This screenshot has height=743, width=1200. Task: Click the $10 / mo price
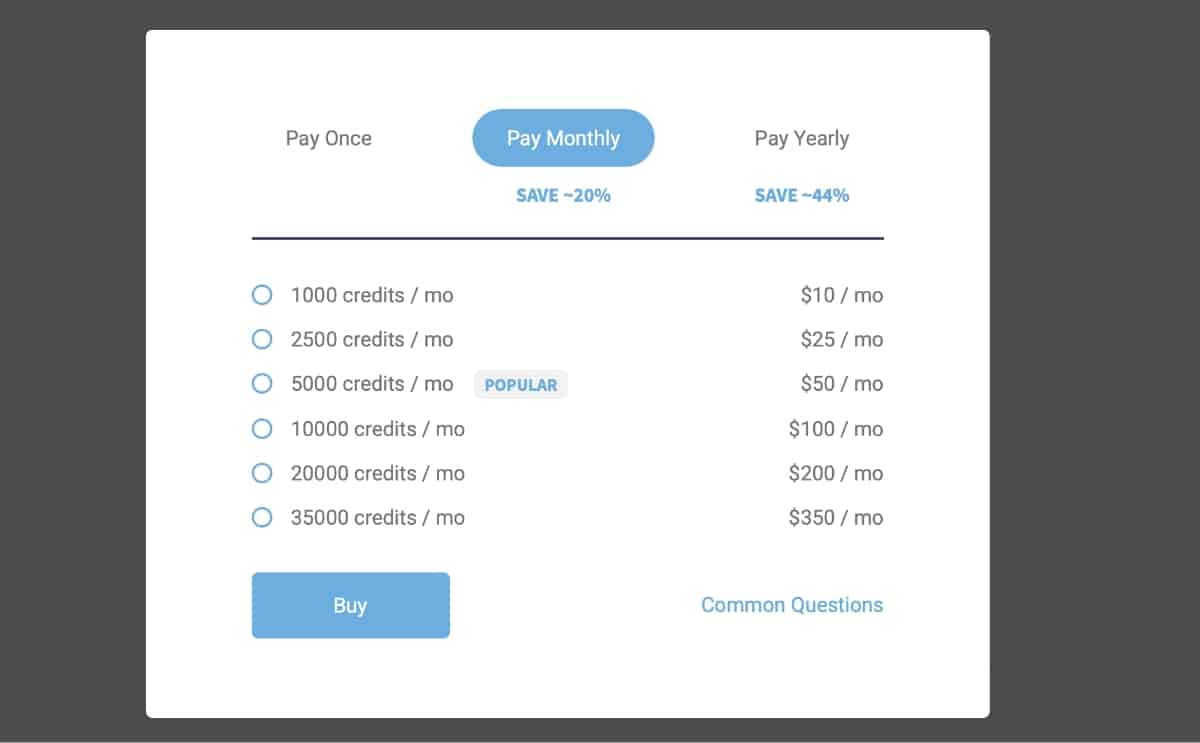click(842, 295)
